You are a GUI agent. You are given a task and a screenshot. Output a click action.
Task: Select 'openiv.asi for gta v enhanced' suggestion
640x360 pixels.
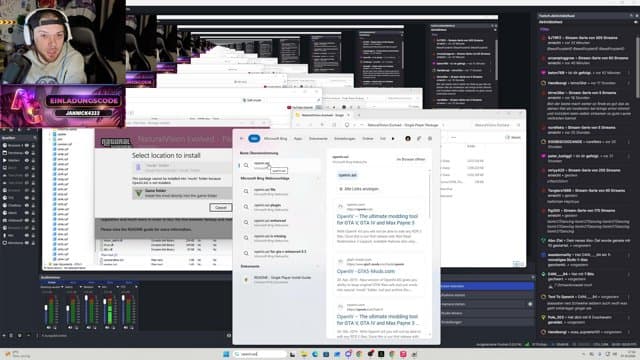[279, 253]
